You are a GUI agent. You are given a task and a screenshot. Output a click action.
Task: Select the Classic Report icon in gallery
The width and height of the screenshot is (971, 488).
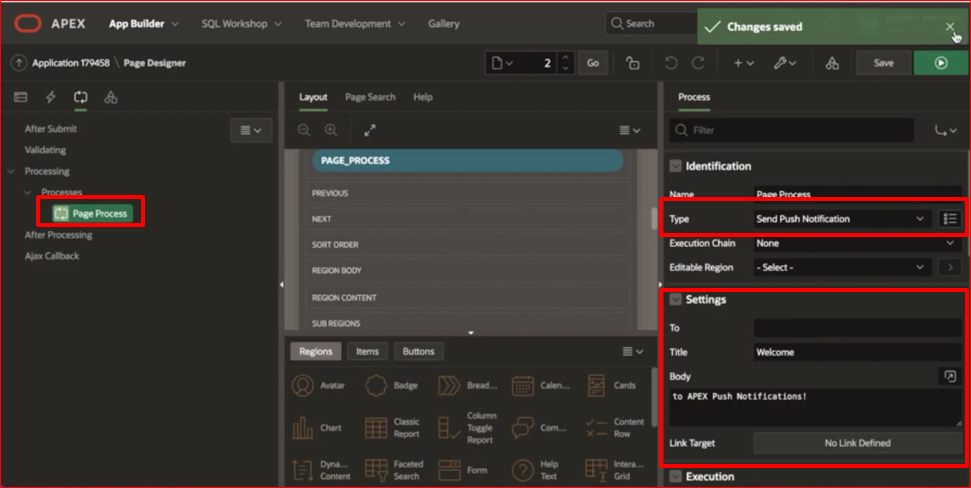point(376,427)
